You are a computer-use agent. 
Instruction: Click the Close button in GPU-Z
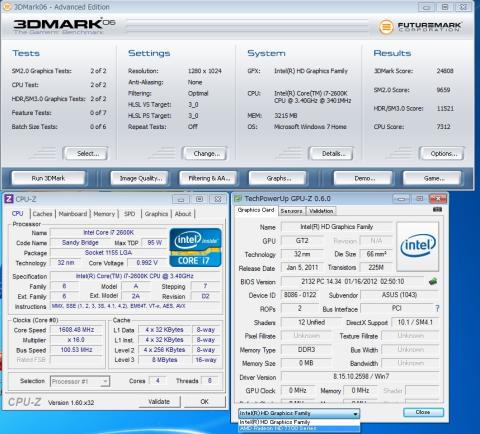(x=423, y=412)
